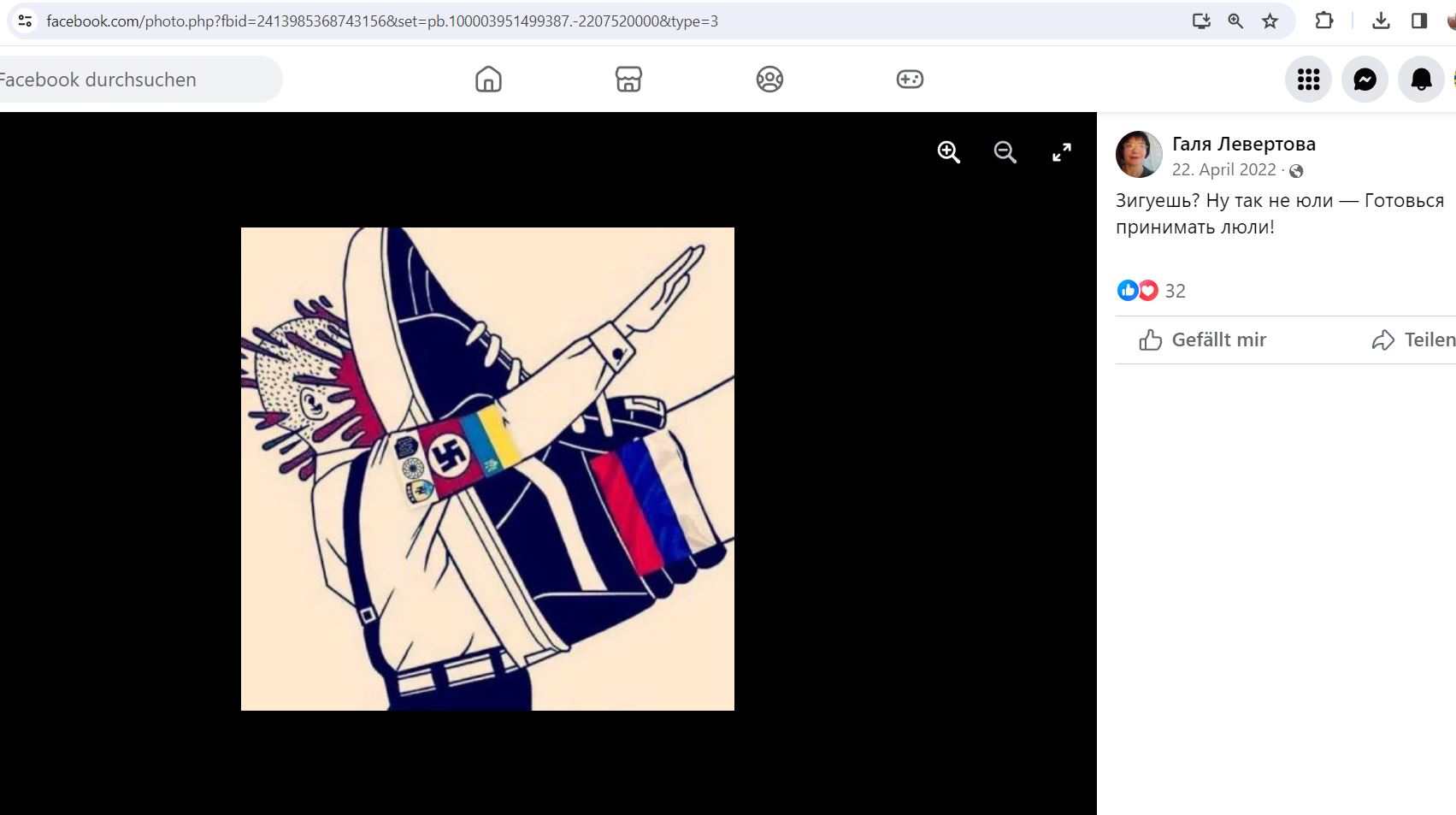This screenshot has width=1456, height=815.
Task: Open Messenger chats icon
Action: [1365, 80]
